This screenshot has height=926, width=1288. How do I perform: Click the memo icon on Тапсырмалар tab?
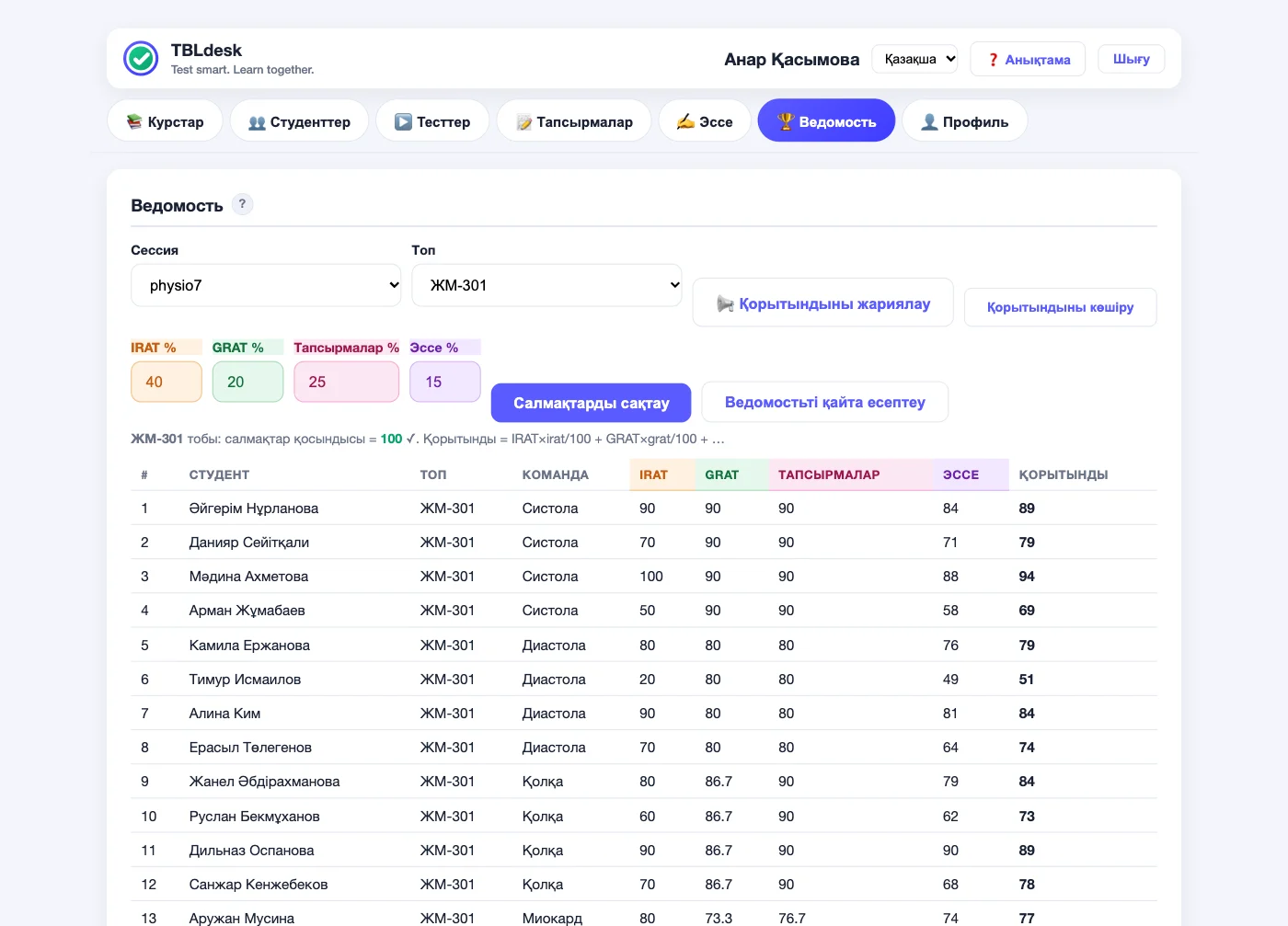pos(524,122)
